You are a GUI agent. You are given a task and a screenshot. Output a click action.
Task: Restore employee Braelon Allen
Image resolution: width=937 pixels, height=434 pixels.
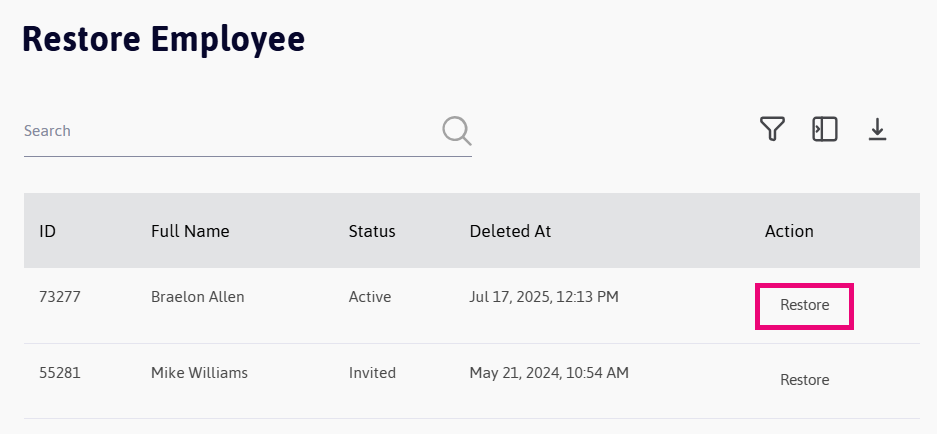[x=804, y=305]
